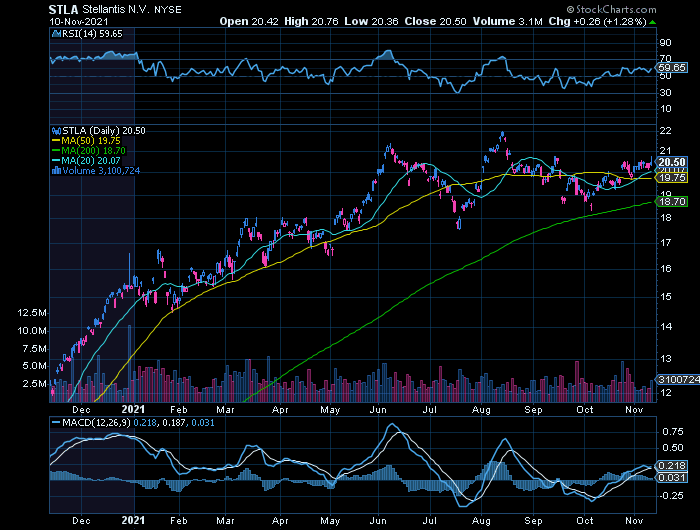Click the 10-Nov-2021 chart date
Screen dimensions: 700x530
click(x=79, y=21)
